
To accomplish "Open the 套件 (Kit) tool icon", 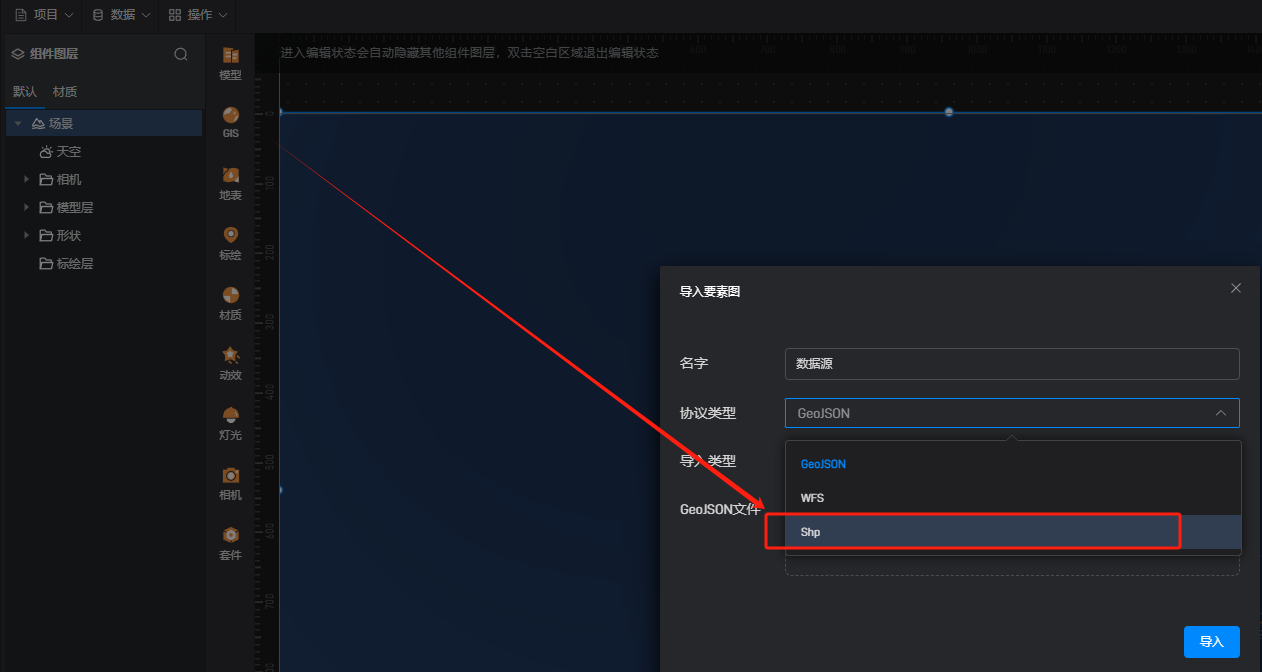I will click(231, 542).
